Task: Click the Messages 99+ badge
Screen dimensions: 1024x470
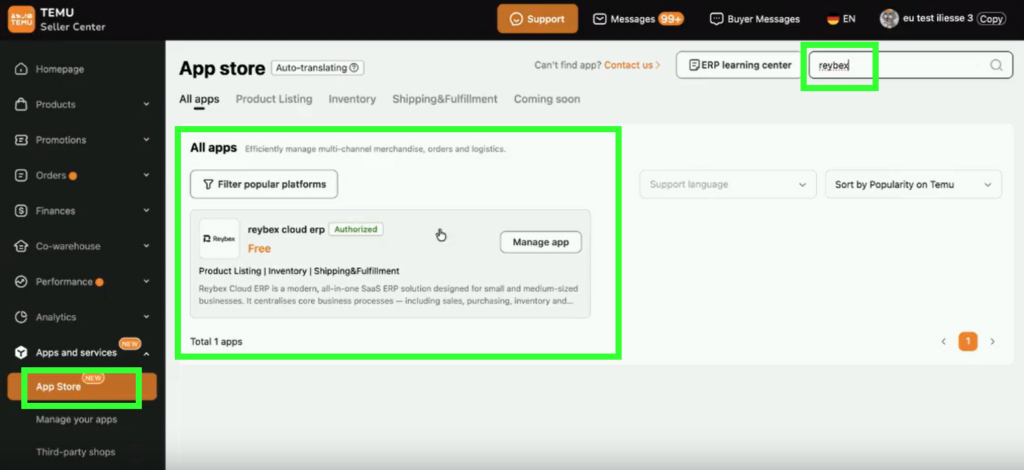Action: coord(671,19)
